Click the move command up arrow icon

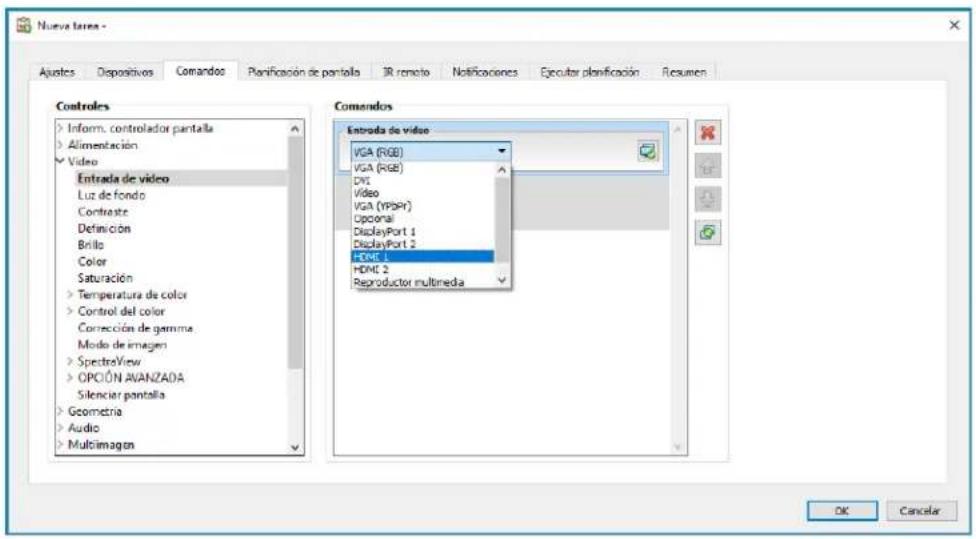(708, 166)
